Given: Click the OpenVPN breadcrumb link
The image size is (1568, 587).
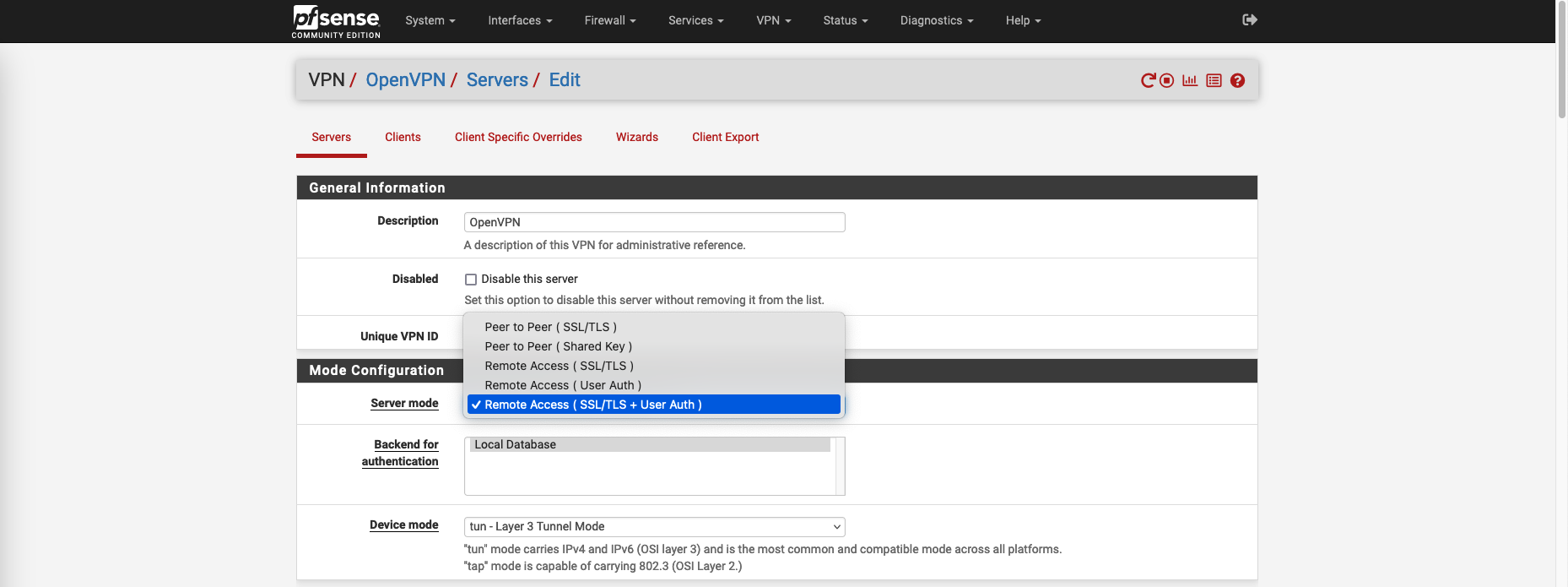Looking at the screenshot, I should (405, 79).
